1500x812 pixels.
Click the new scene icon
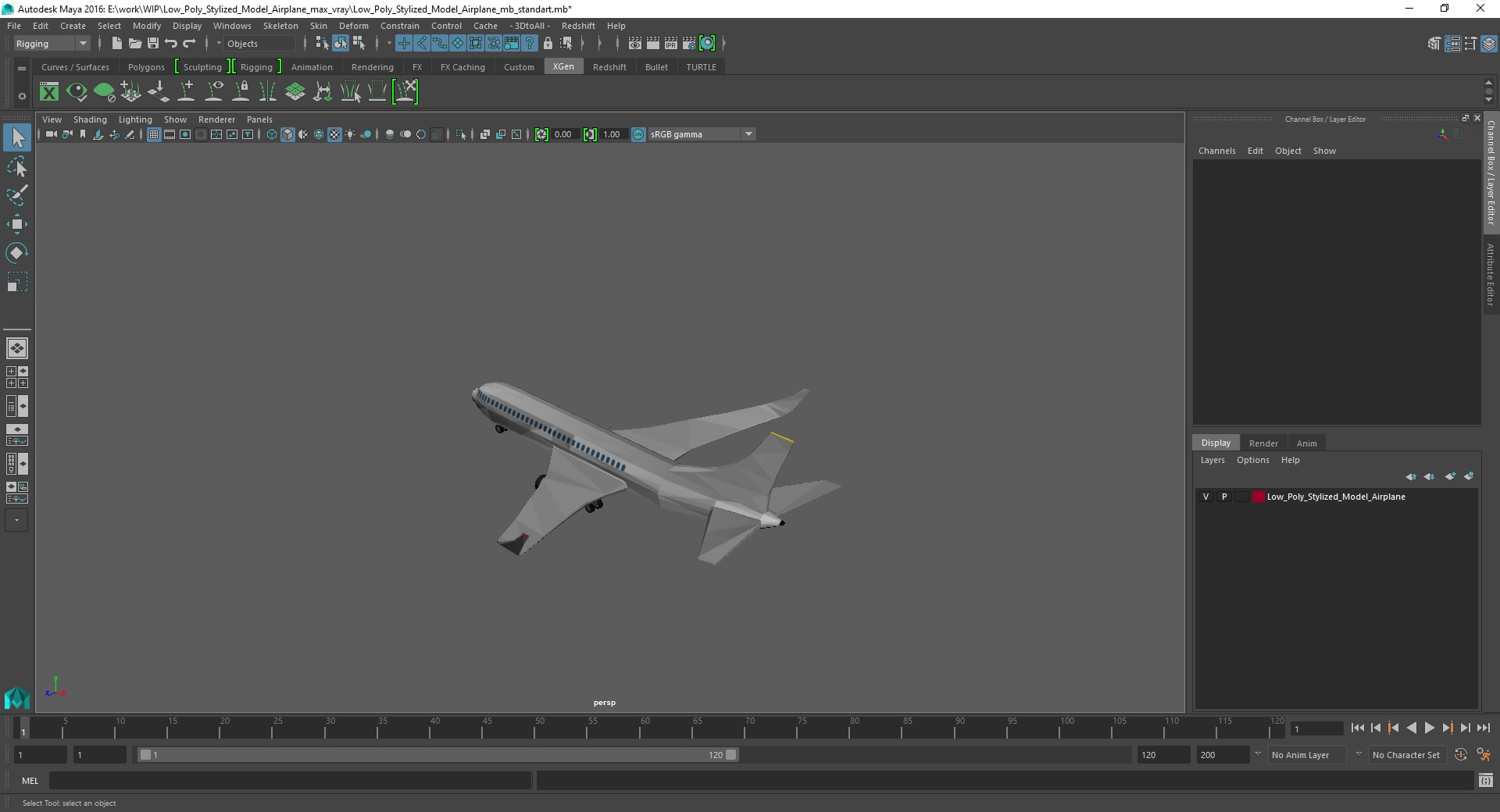tap(116, 44)
